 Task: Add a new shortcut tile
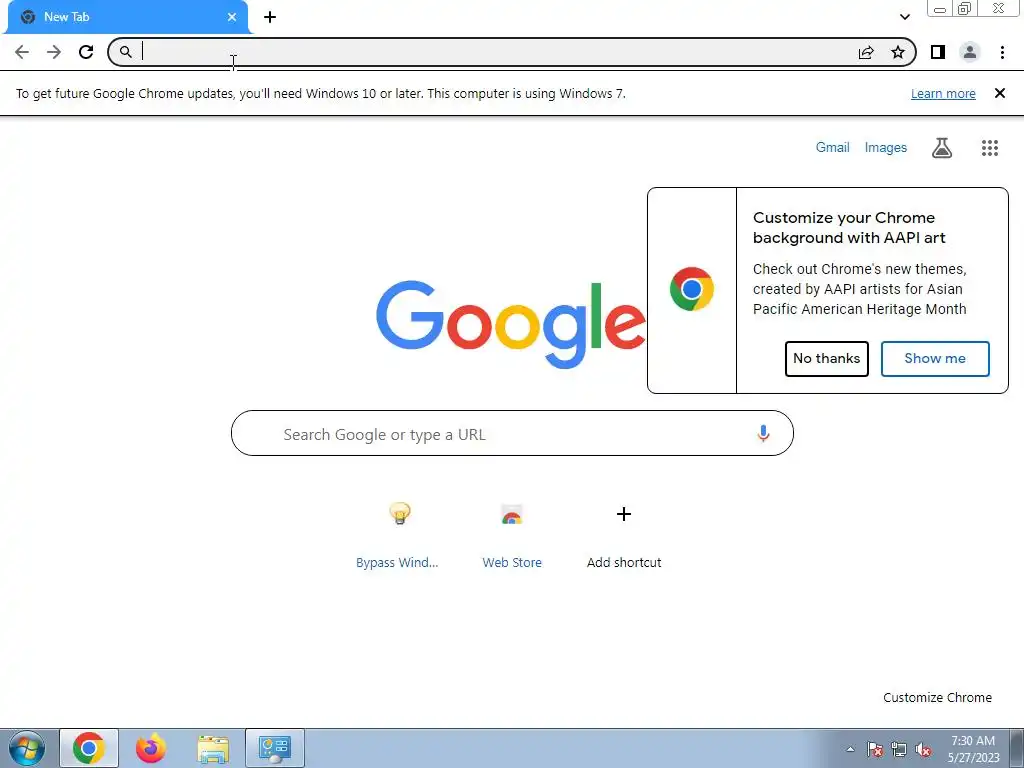pos(624,534)
